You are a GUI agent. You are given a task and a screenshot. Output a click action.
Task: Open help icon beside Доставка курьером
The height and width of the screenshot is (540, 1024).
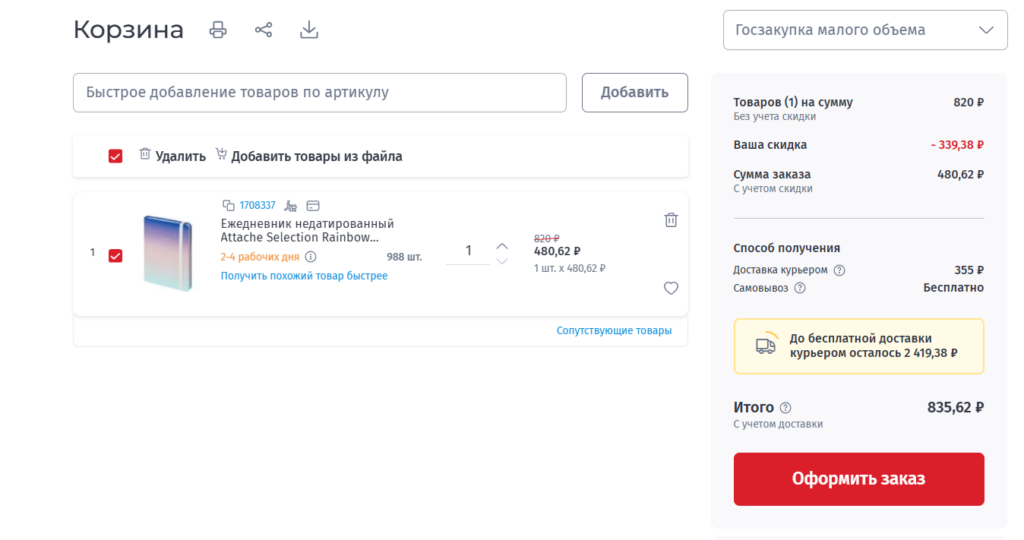(x=840, y=270)
